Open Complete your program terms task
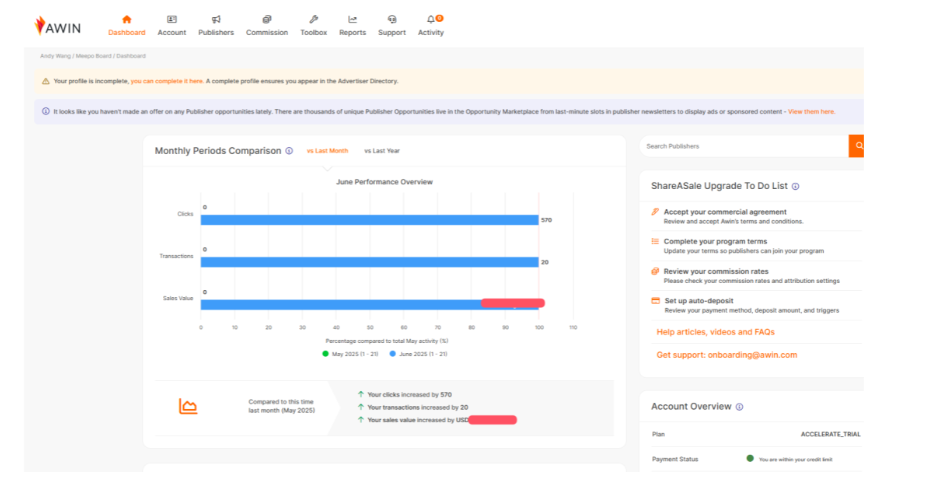Viewport: 943px width, 478px height. 715,241
